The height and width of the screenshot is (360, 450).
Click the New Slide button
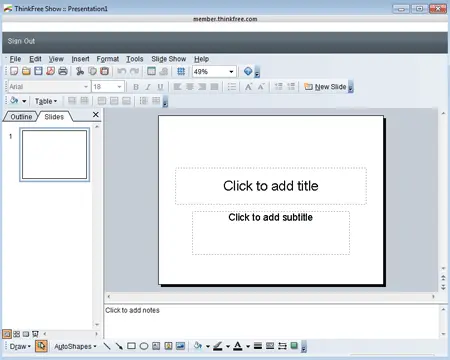pos(325,87)
